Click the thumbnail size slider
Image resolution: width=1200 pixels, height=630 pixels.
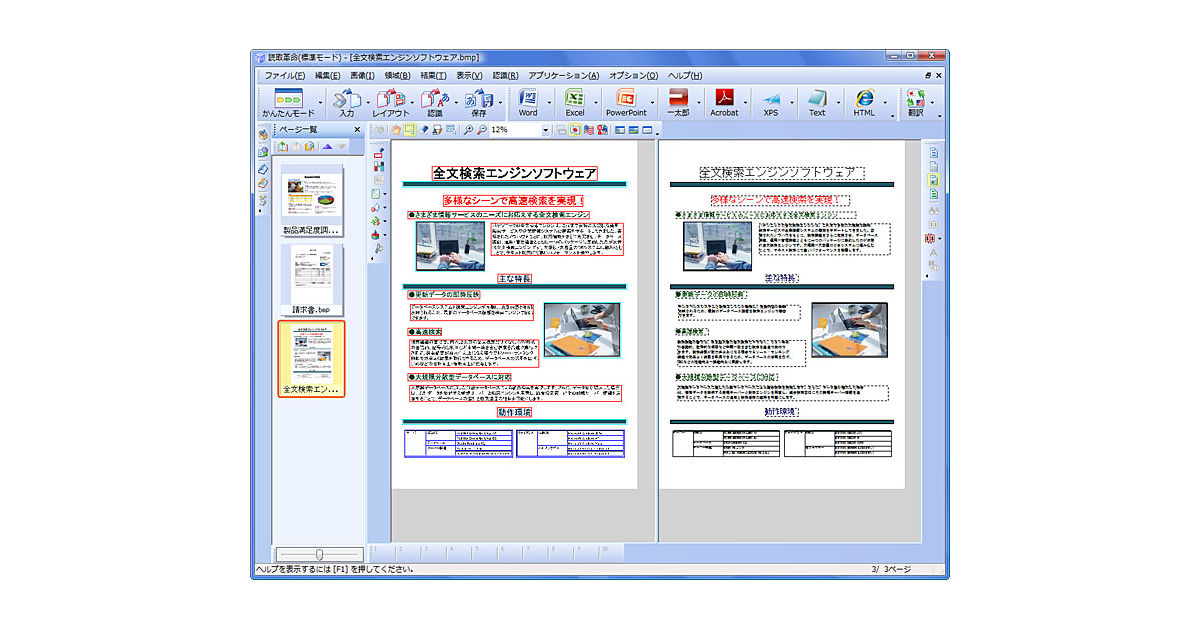318,554
